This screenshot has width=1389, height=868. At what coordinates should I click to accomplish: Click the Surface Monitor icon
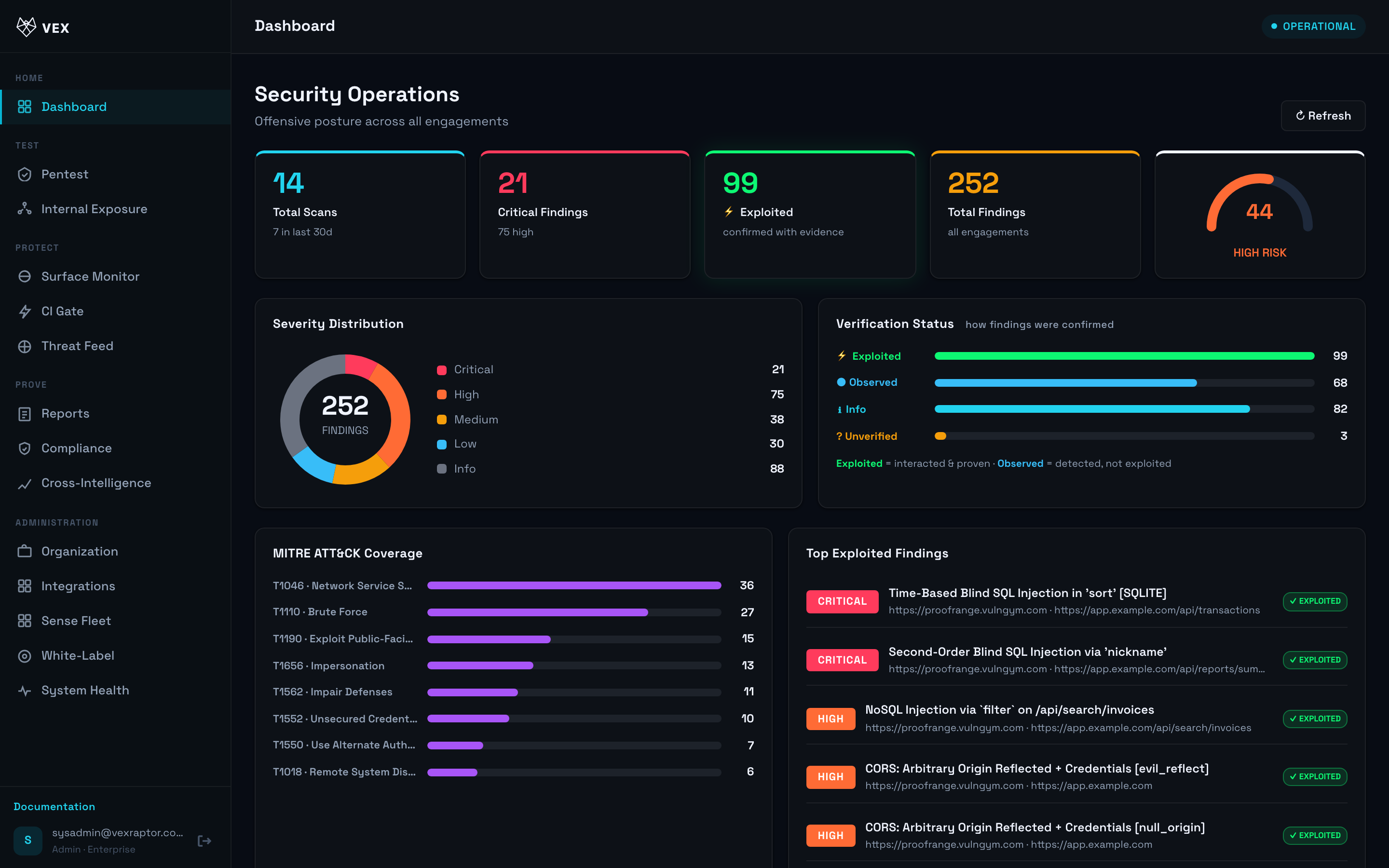[x=25, y=277]
